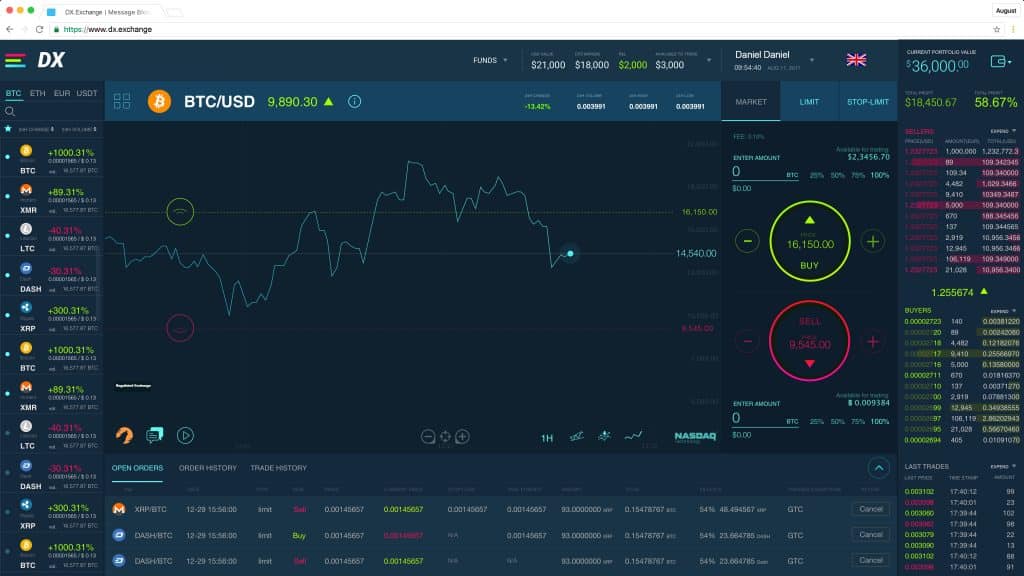Switch chart timeframe to 1H

coord(547,437)
